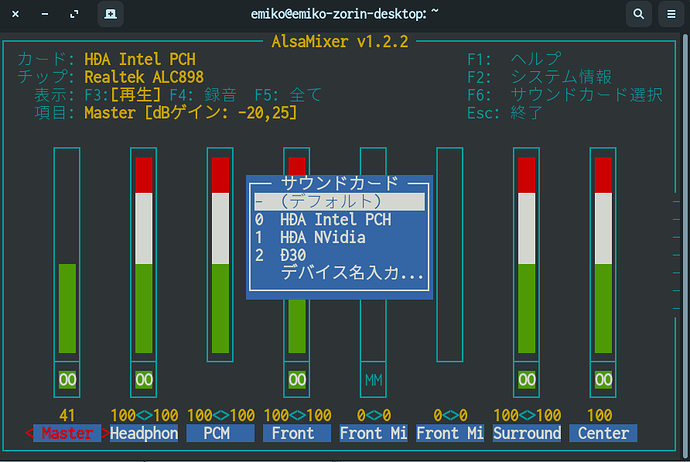
Task: Click the terminal vertical scrollbar
Action: tap(687, 246)
